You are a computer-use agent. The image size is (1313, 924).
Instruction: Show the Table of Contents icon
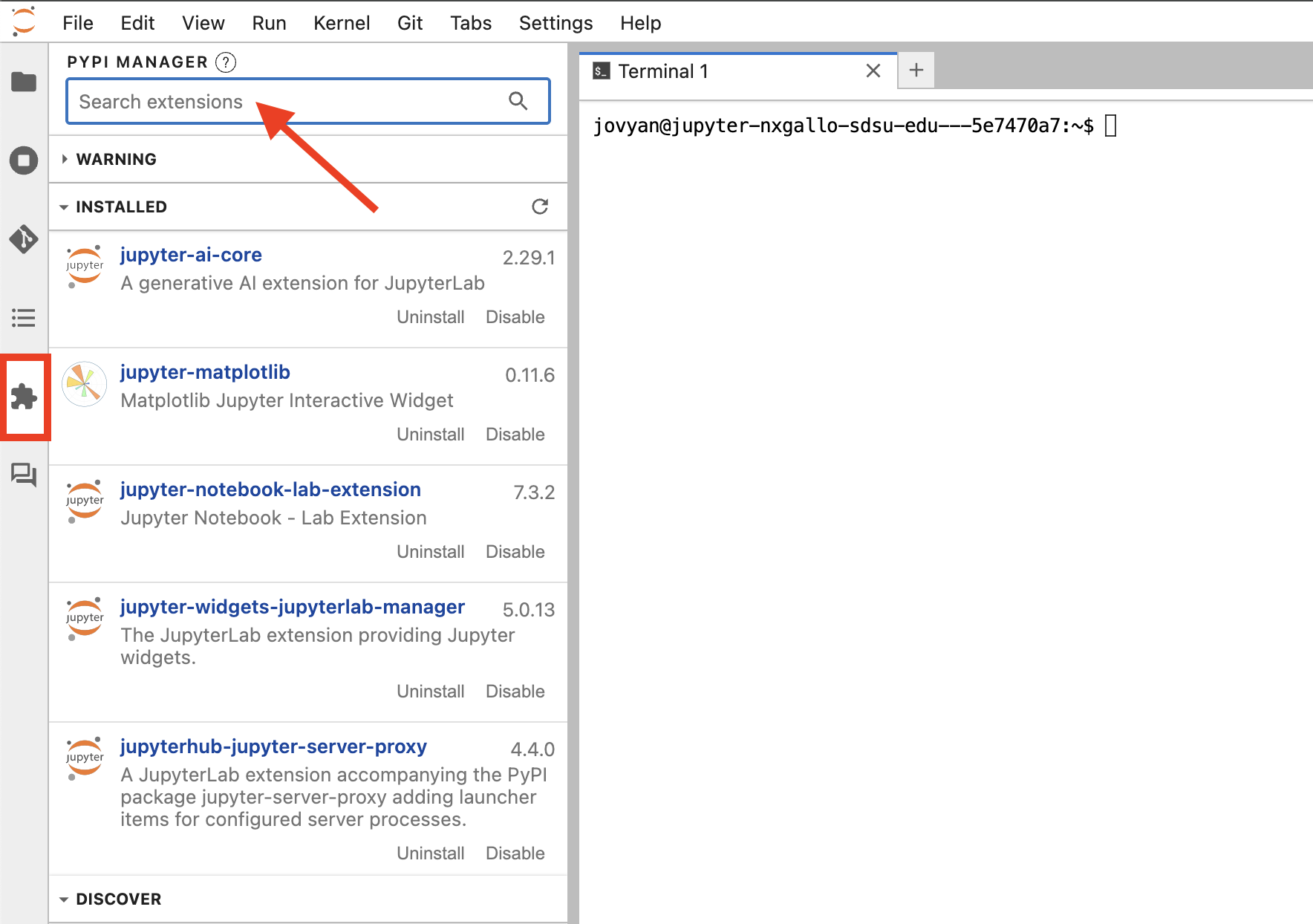pyautogui.click(x=24, y=318)
